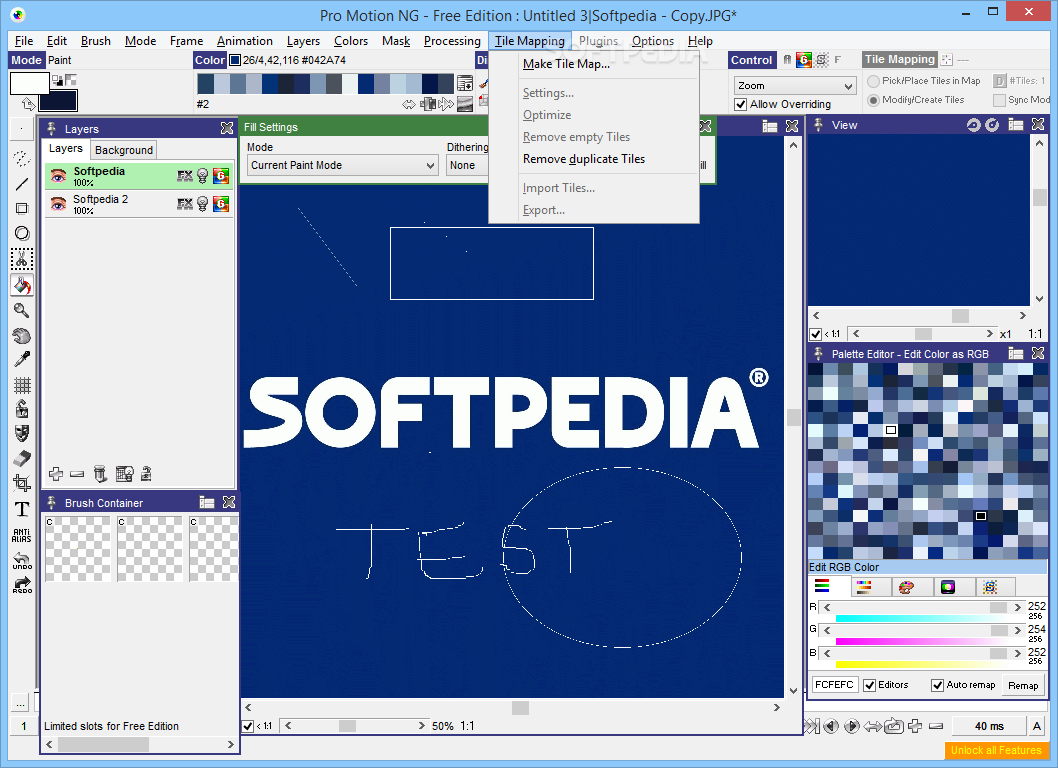The height and width of the screenshot is (768, 1058).
Task: Click the Redo icon
Action: tap(22, 584)
